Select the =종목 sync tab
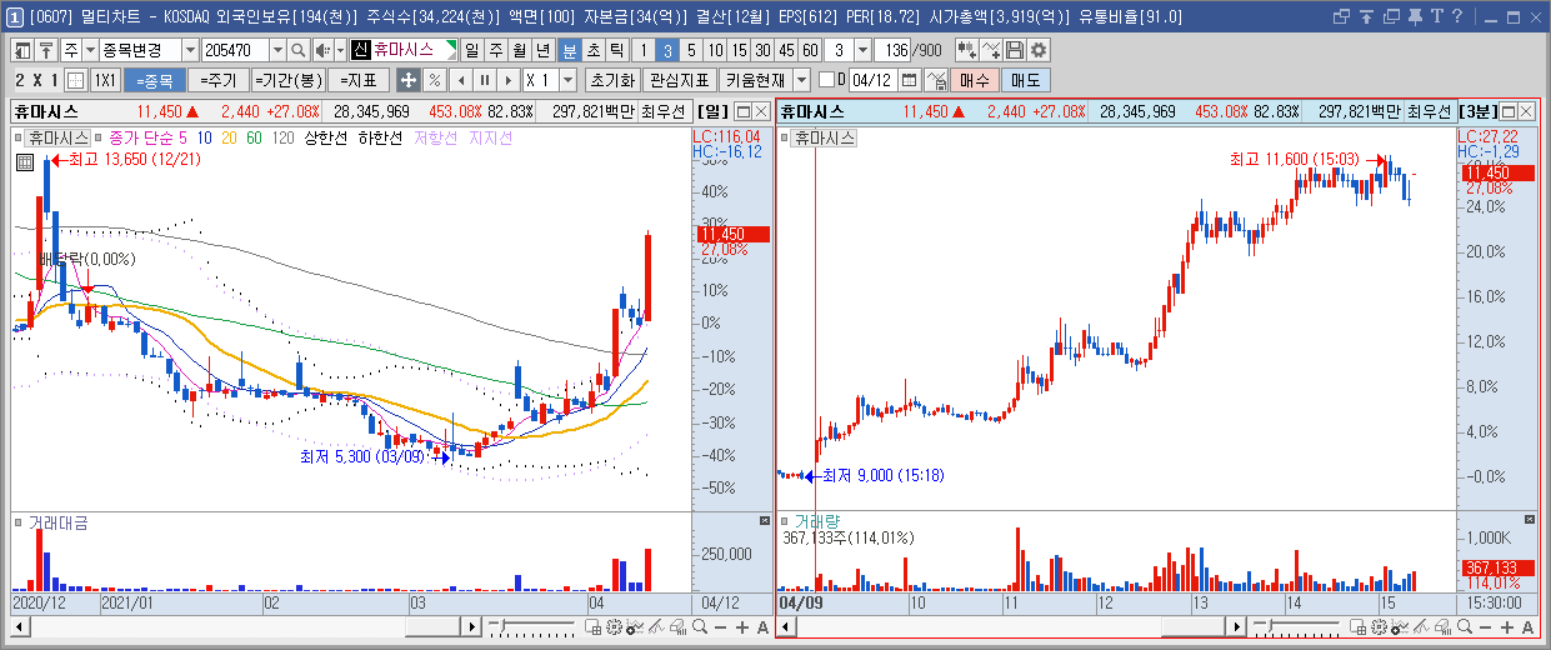The width and height of the screenshot is (1551, 650). coord(154,80)
